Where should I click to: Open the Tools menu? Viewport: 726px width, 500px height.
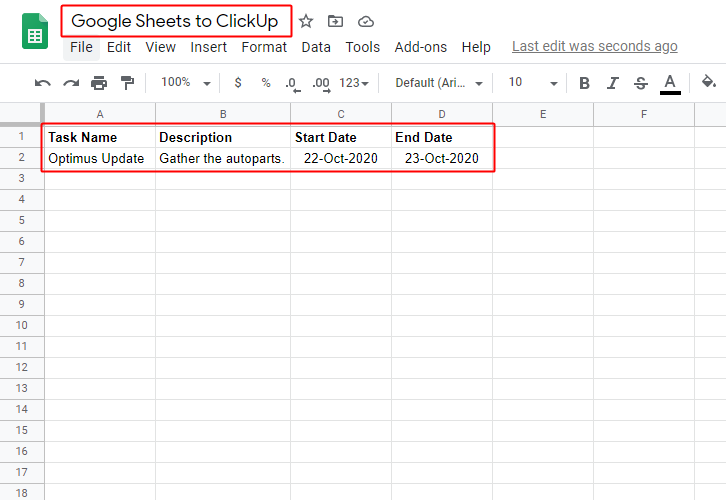tap(363, 47)
